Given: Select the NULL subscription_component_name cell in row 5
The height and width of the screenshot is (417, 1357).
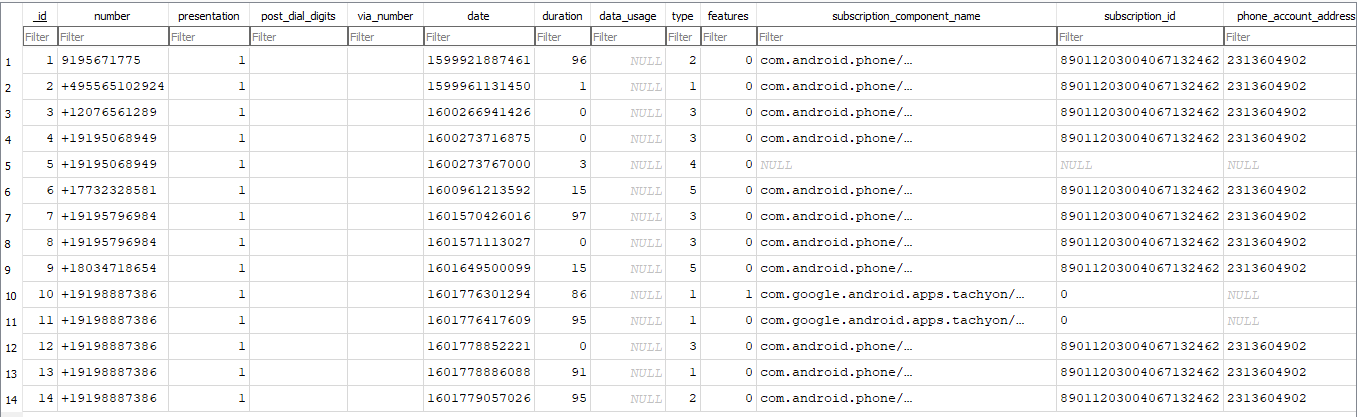Looking at the screenshot, I should (906, 164).
